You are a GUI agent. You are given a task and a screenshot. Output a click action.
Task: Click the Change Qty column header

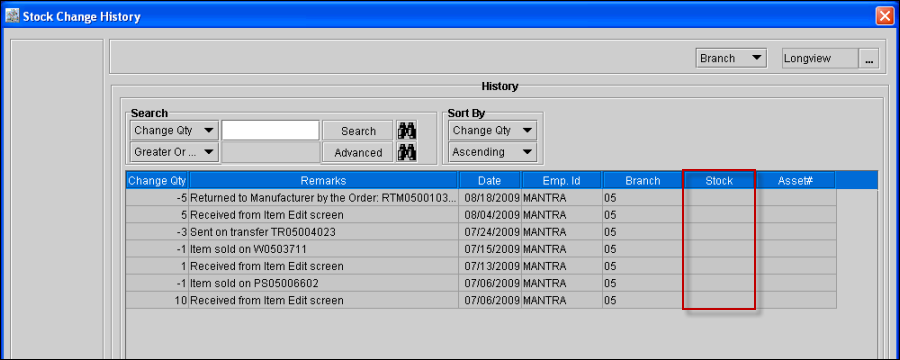click(157, 180)
